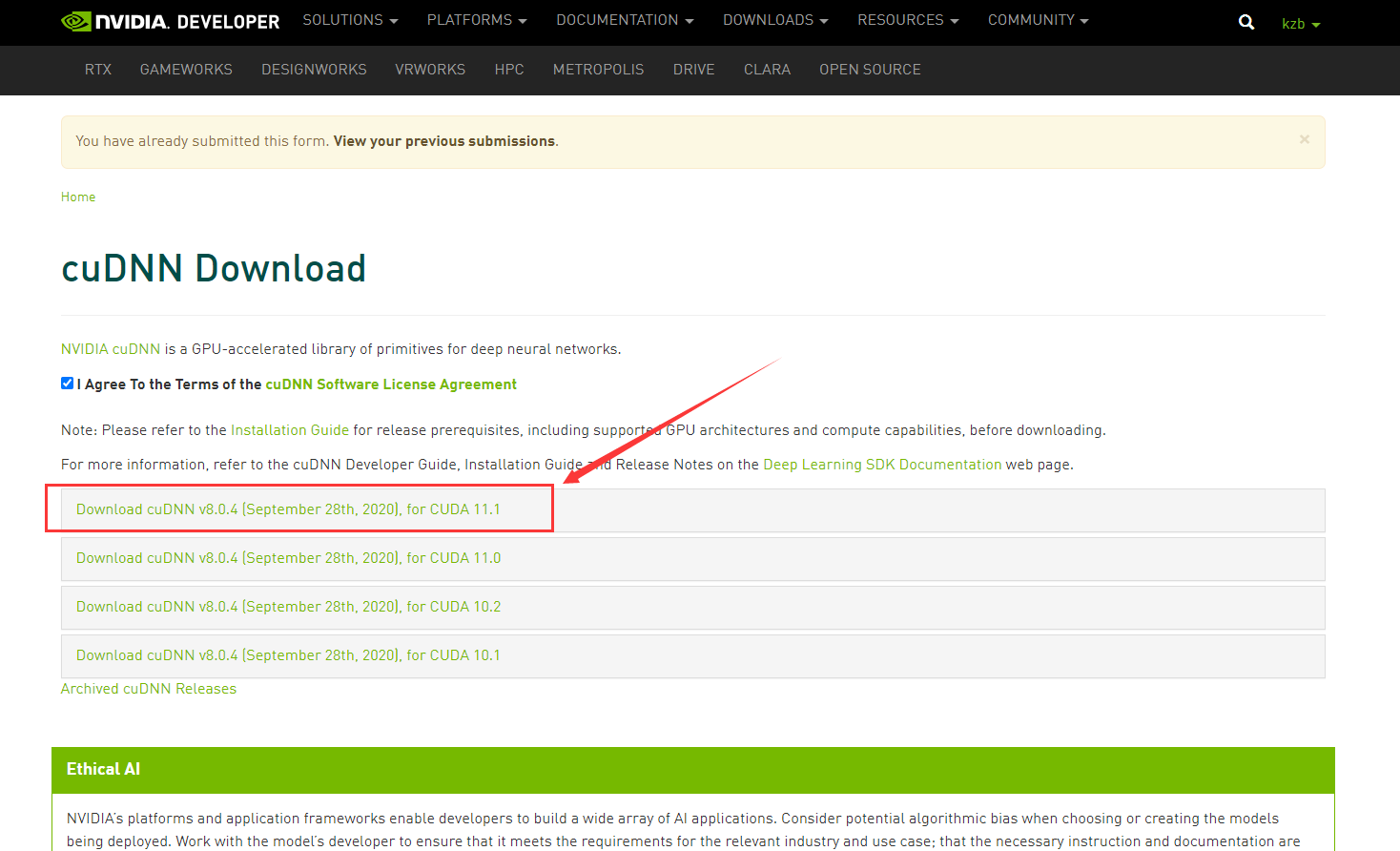The width and height of the screenshot is (1400, 851).
Task: Open the Deep Learning SDK Documentation link
Action: point(882,465)
